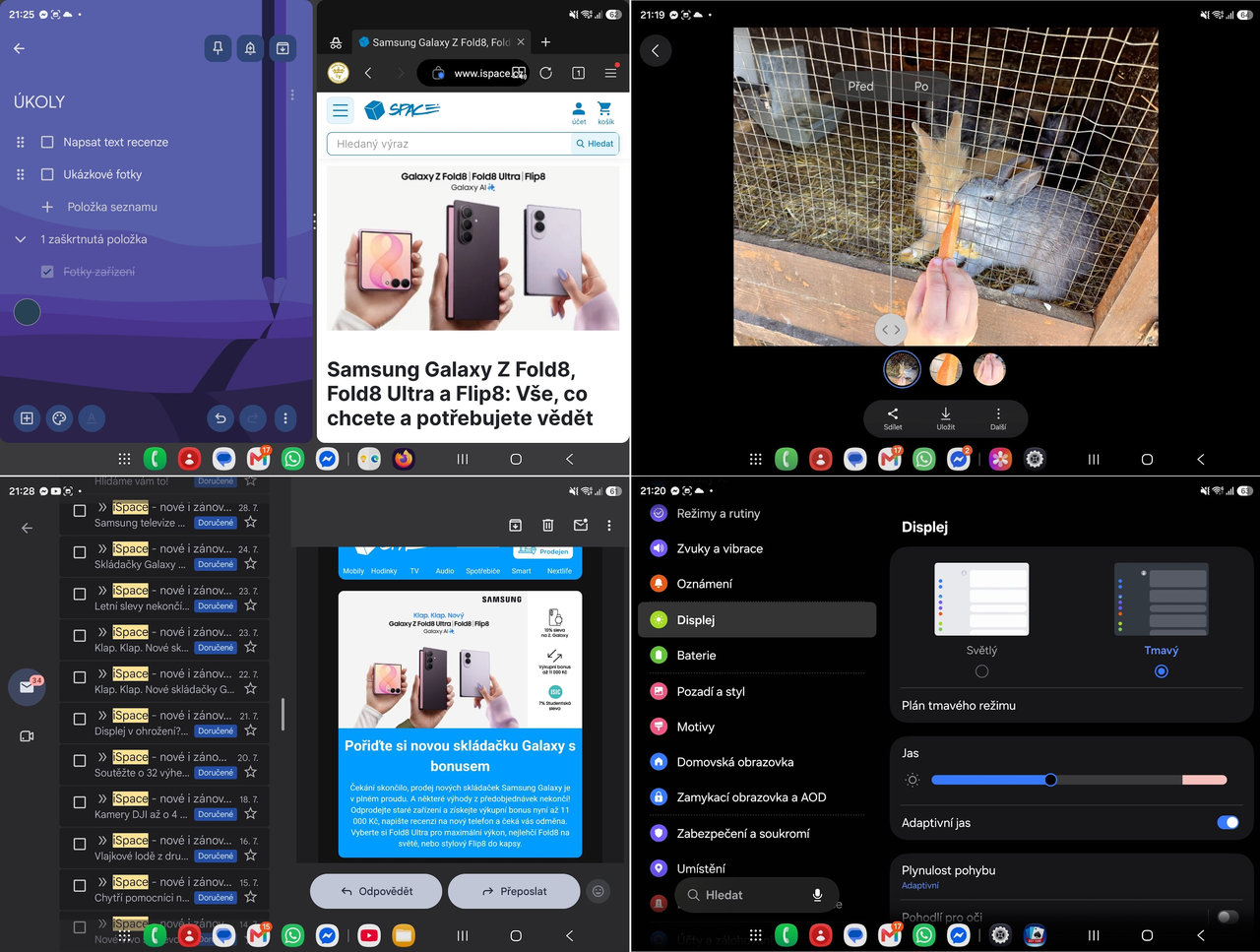The height and width of the screenshot is (952, 1260).
Task: Select the Kamery DJI email checkbox
Action: point(80,802)
